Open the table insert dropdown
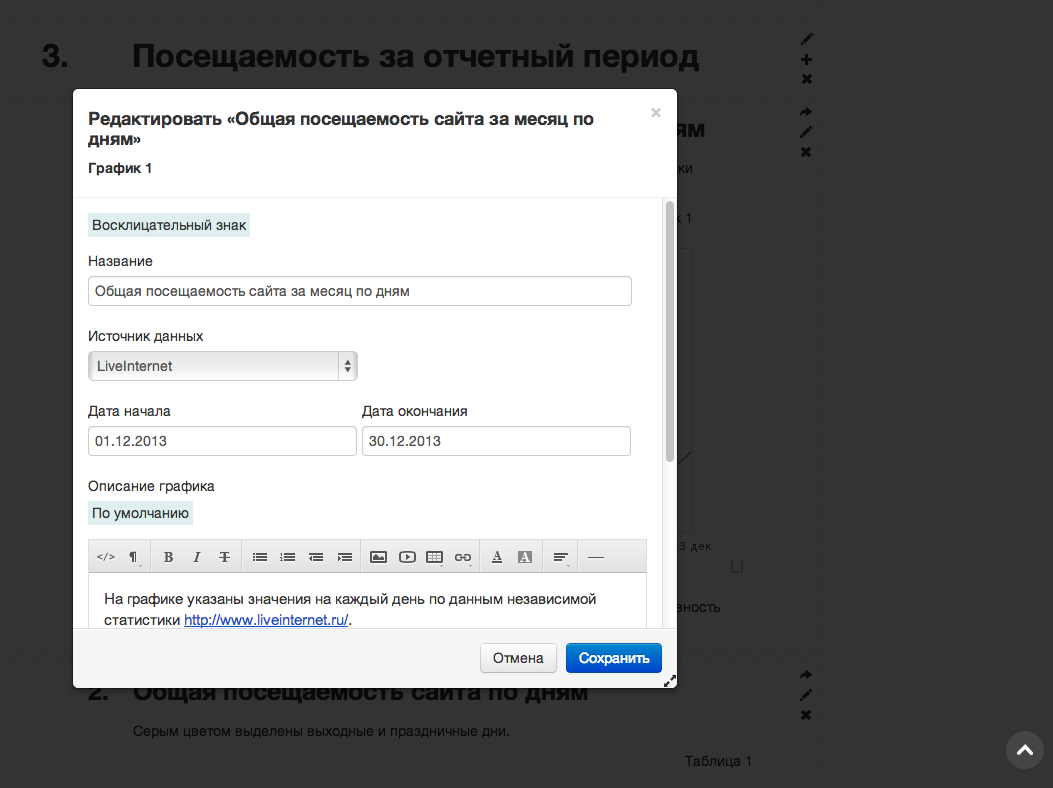 tap(435, 557)
